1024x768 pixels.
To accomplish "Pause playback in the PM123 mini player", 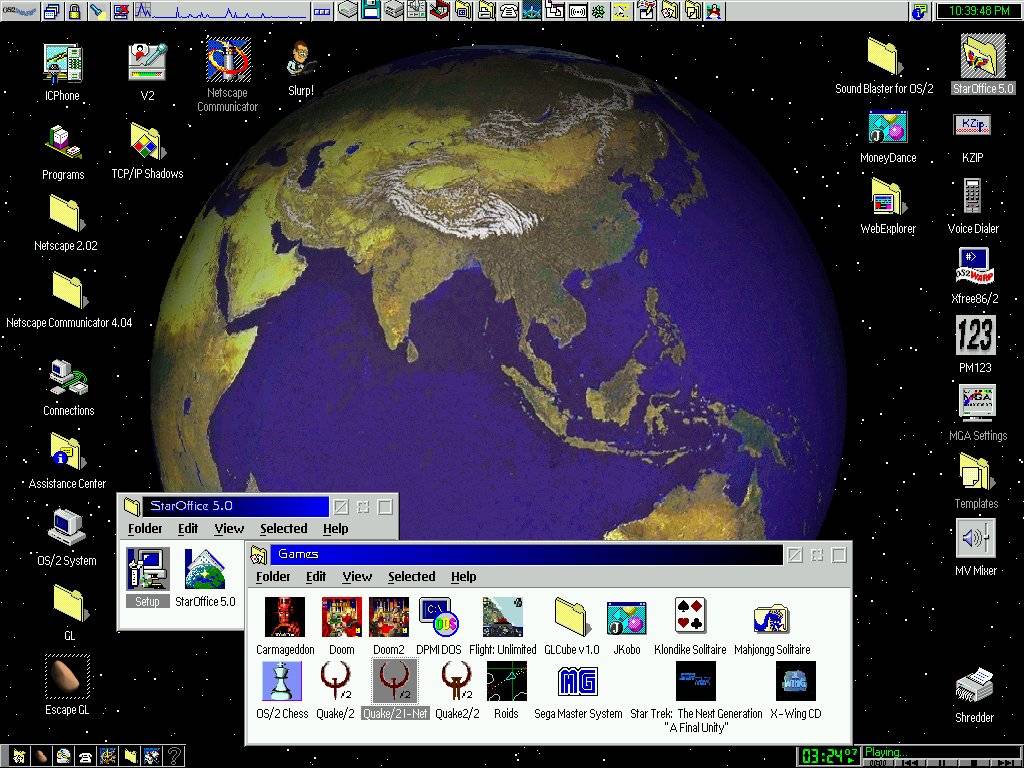I will [x=942, y=763].
